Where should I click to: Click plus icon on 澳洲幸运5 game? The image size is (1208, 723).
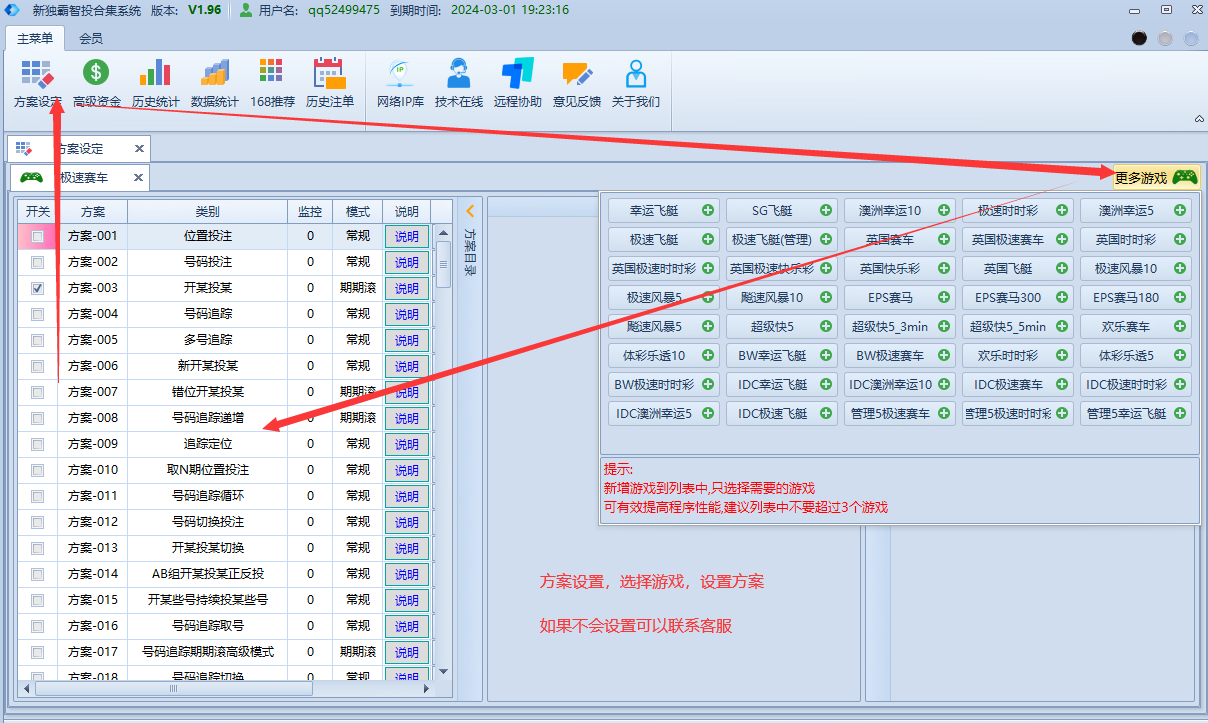click(1180, 210)
